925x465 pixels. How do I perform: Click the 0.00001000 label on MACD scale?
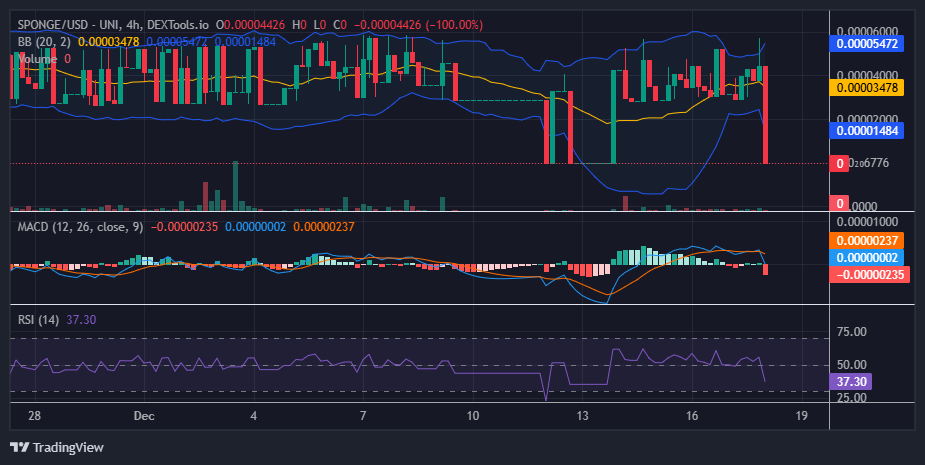point(868,222)
